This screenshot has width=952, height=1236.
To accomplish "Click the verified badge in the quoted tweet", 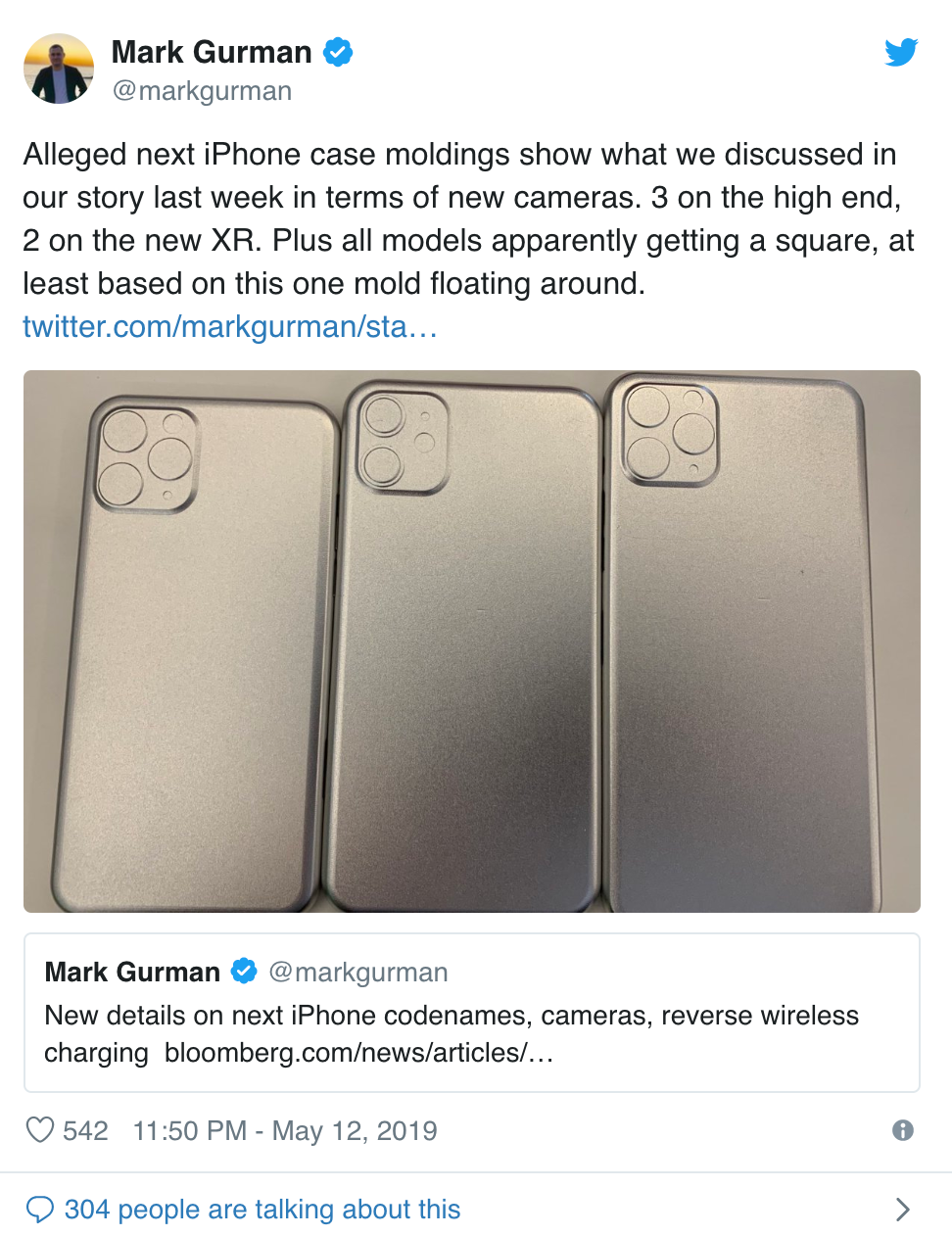I will (244, 972).
